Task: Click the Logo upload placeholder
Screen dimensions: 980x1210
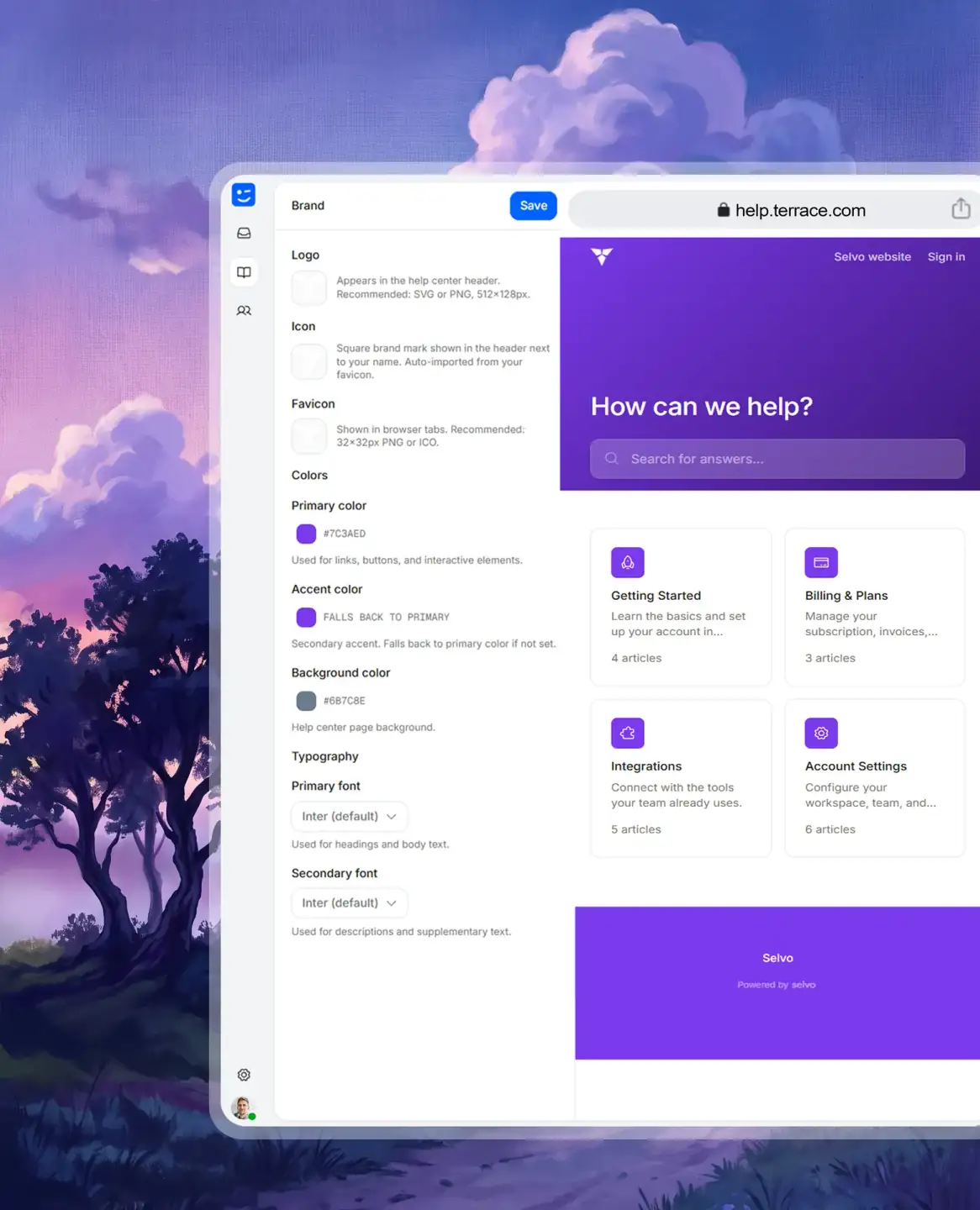Action: coord(308,287)
